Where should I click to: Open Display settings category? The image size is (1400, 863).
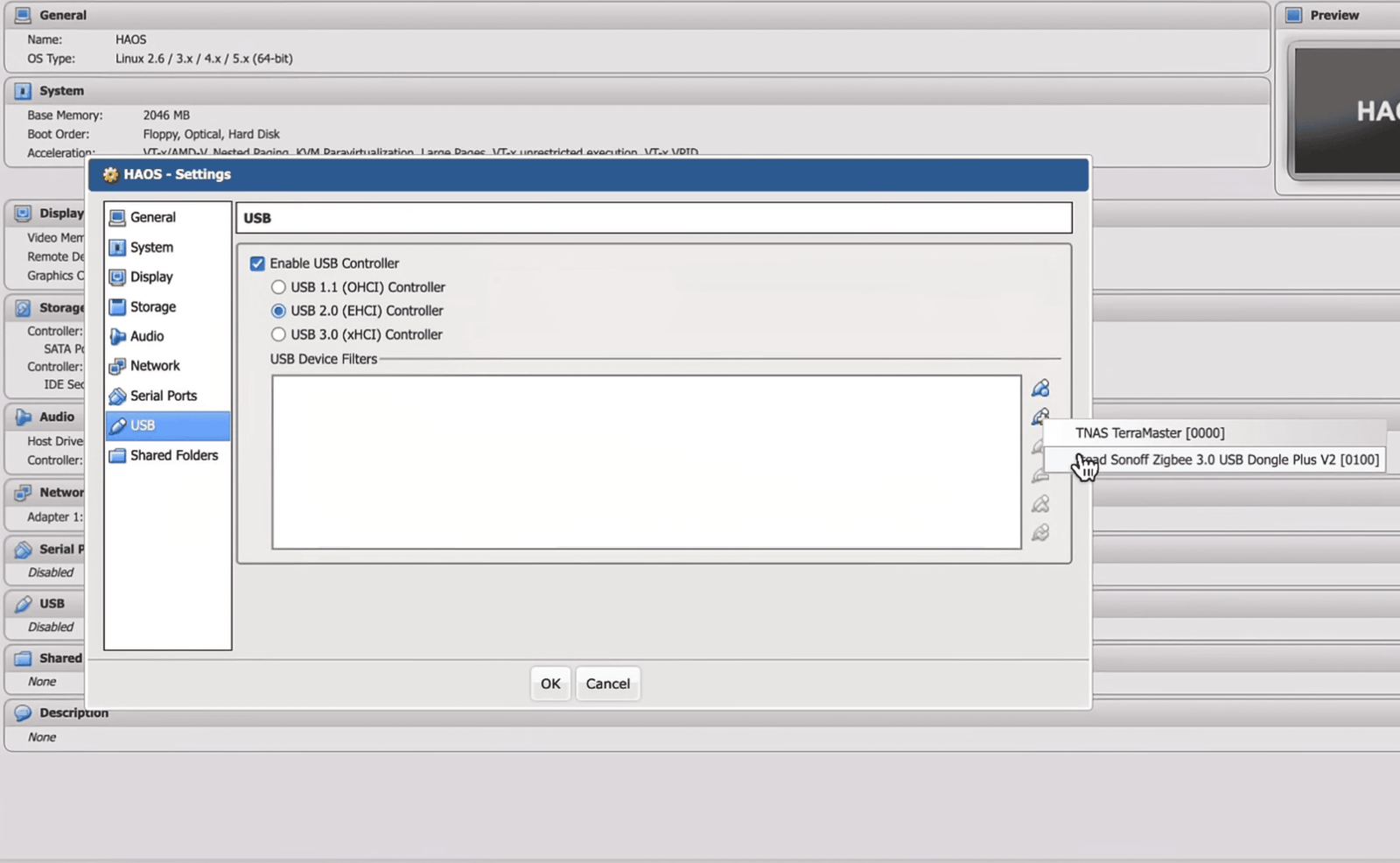[x=167, y=277]
